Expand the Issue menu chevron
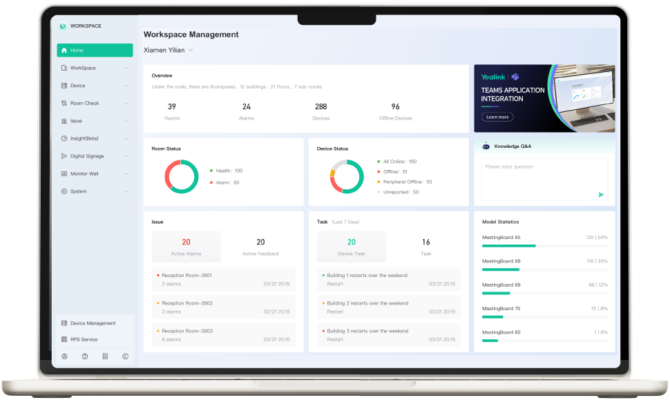 (x=126, y=121)
